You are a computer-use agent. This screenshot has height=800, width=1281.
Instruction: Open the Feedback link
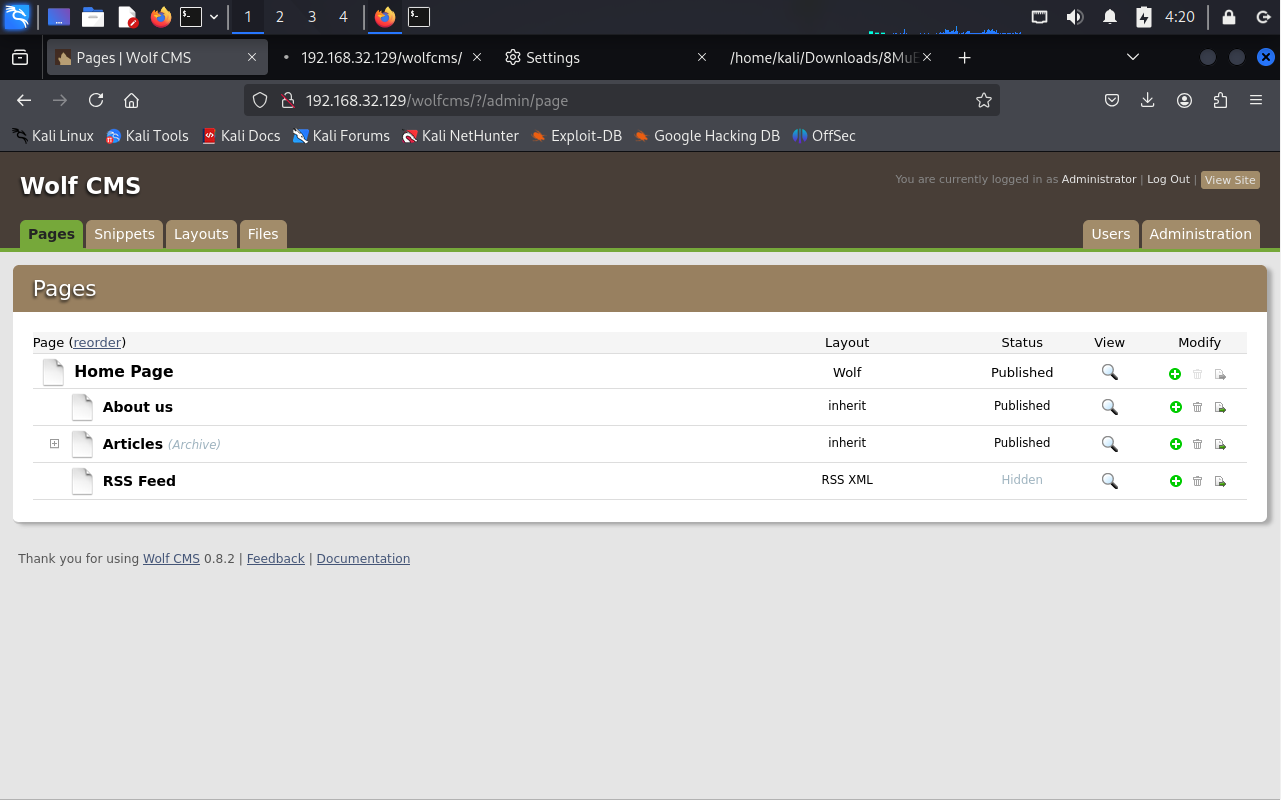[275, 559]
